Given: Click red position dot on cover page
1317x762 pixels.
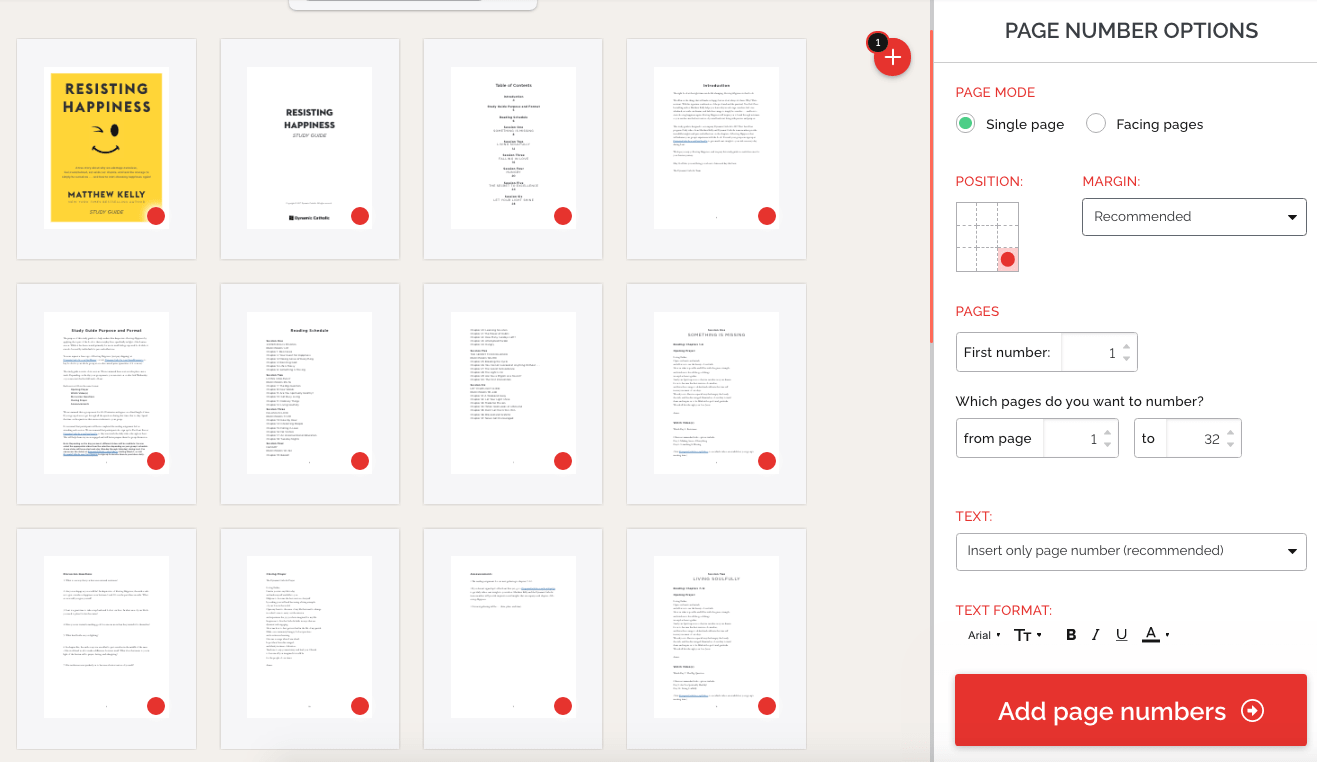Looking at the screenshot, I should click(156, 216).
